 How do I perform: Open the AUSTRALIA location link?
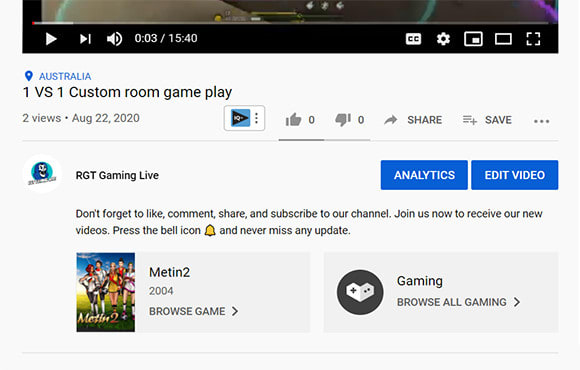coord(65,76)
